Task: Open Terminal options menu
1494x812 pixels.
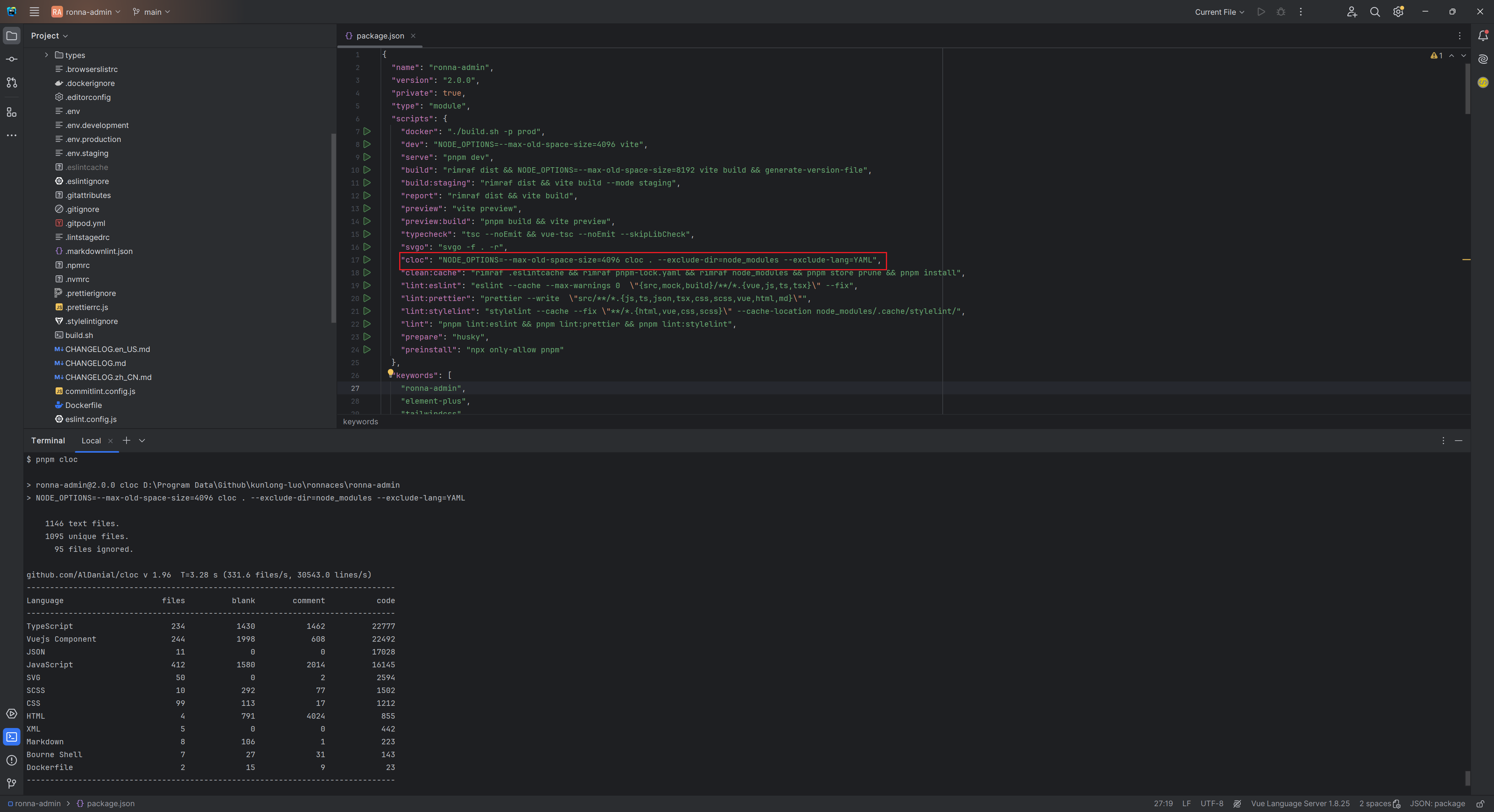Action: [x=1443, y=441]
